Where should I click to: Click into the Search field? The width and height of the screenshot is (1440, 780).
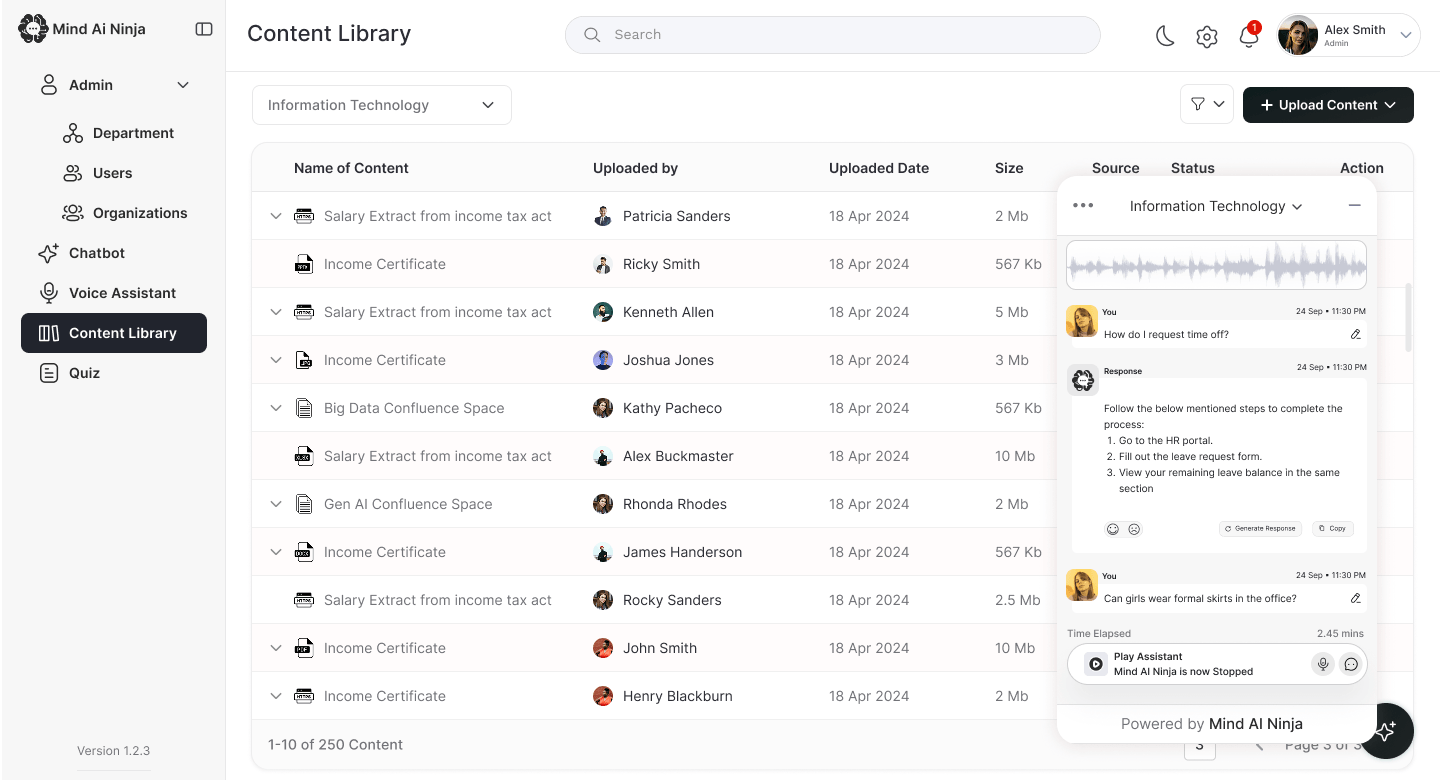[x=832, y=34]
